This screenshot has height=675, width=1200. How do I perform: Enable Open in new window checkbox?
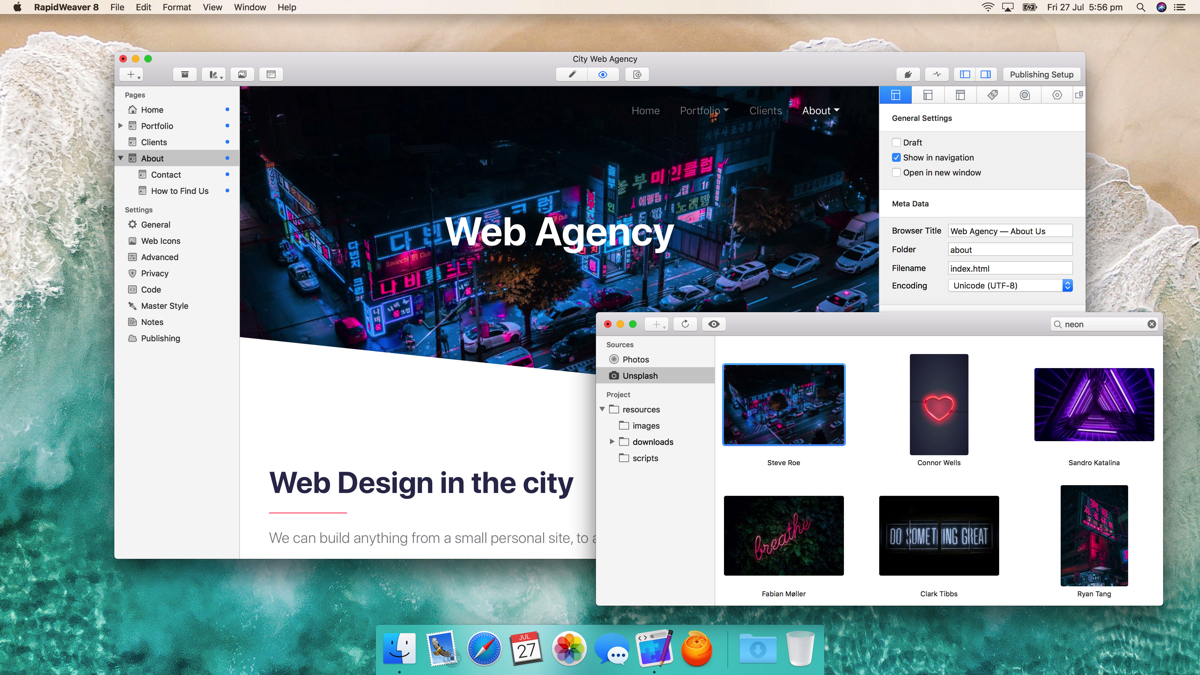click(x=896, y=173)
